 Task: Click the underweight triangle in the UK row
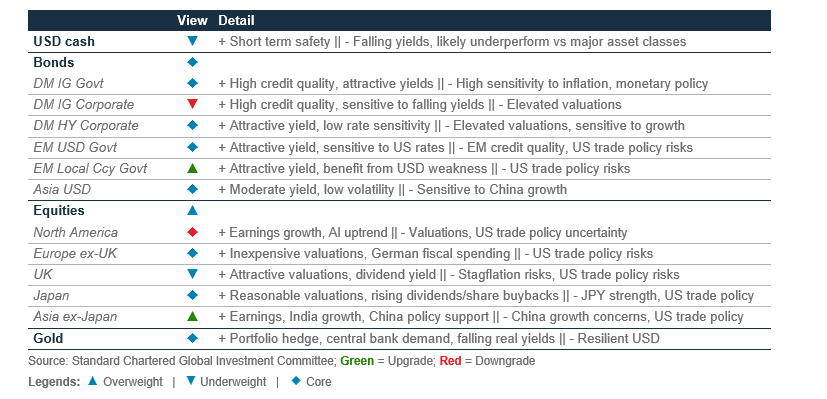click(193, 274)
